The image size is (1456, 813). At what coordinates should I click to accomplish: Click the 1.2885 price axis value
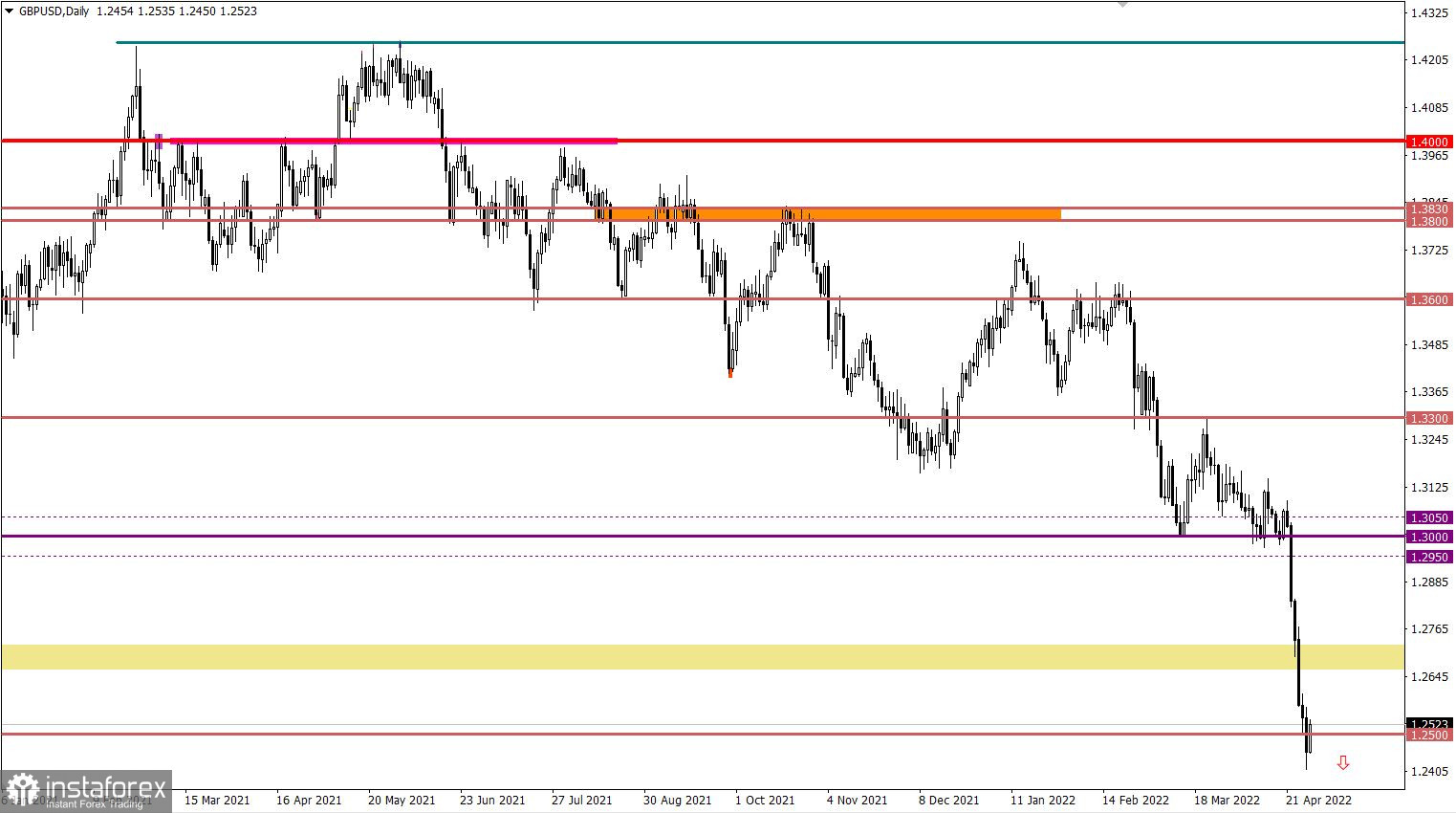(1429, 582)
